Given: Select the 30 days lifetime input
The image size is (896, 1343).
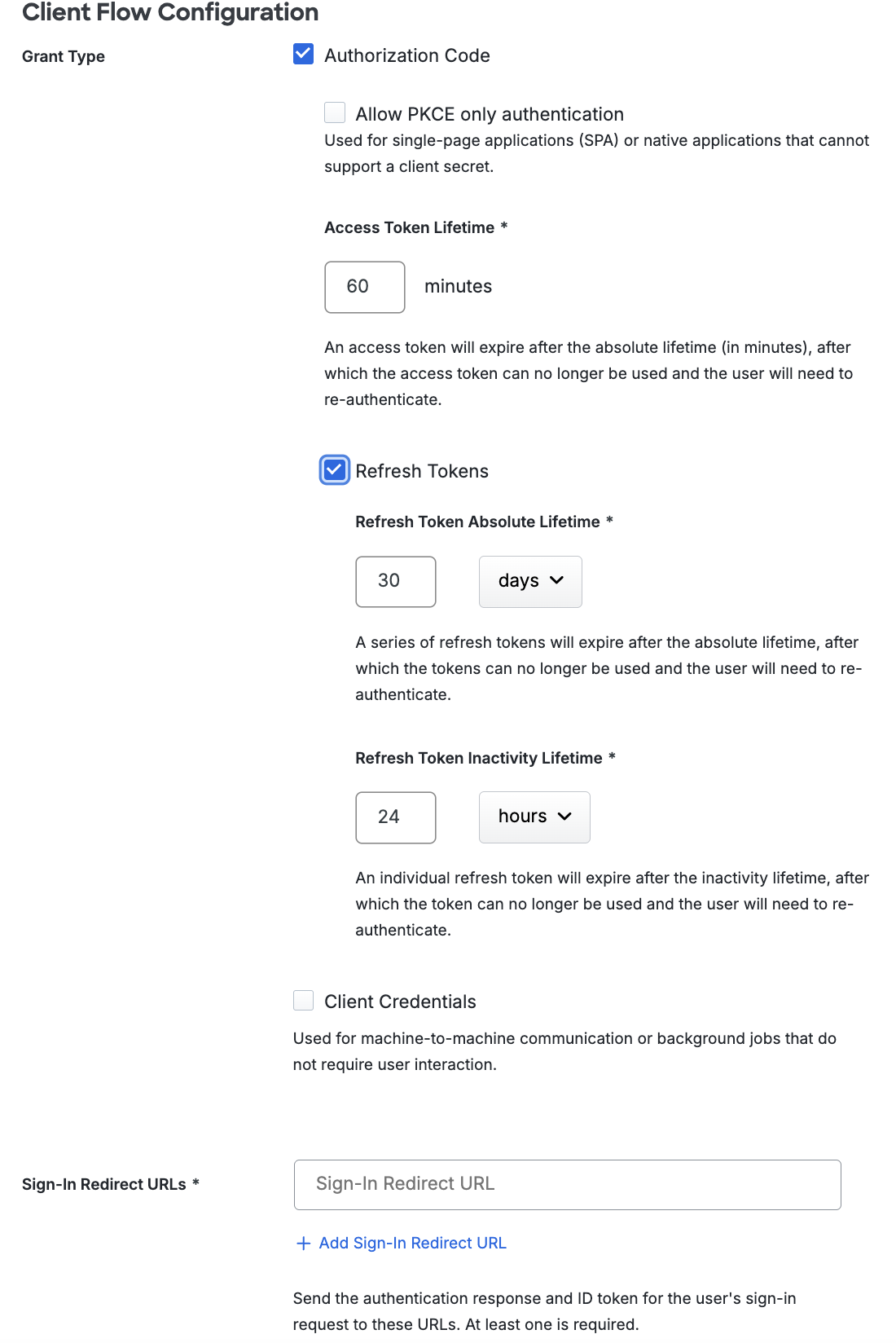Looking at the screenshot, I should point(395,580).
